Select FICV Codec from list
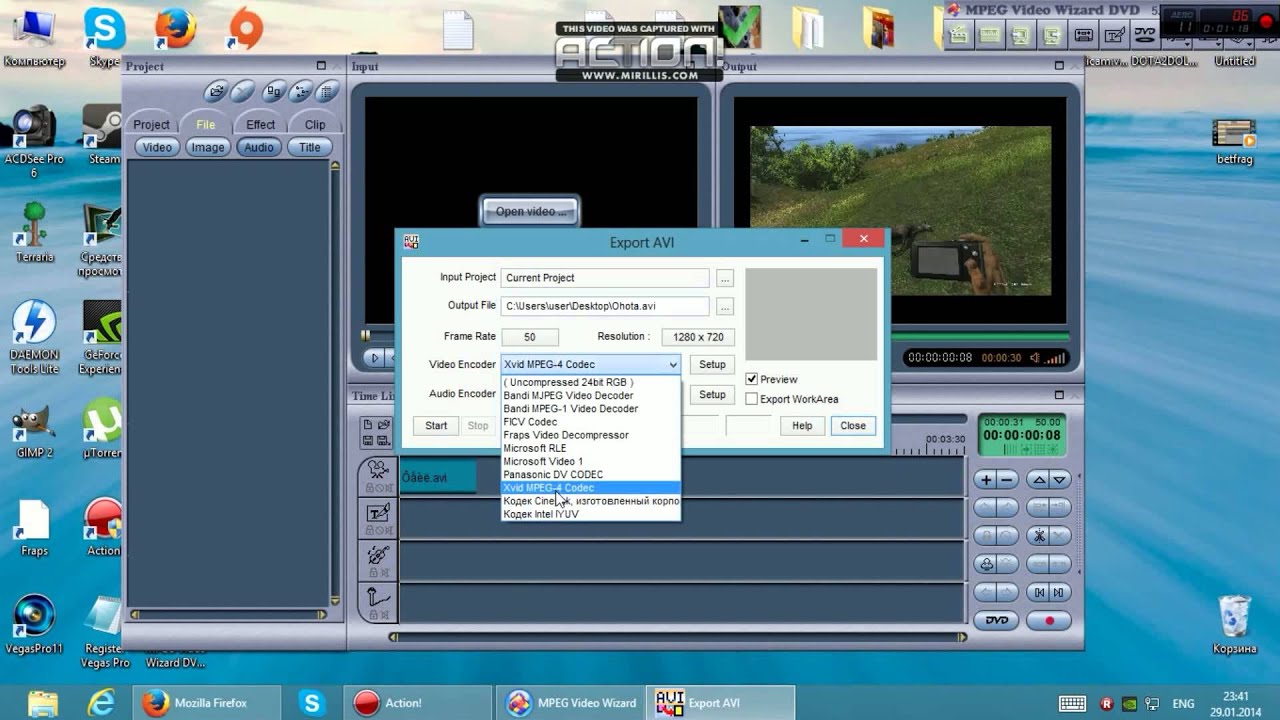1280x720 pixels. point(590,422)
